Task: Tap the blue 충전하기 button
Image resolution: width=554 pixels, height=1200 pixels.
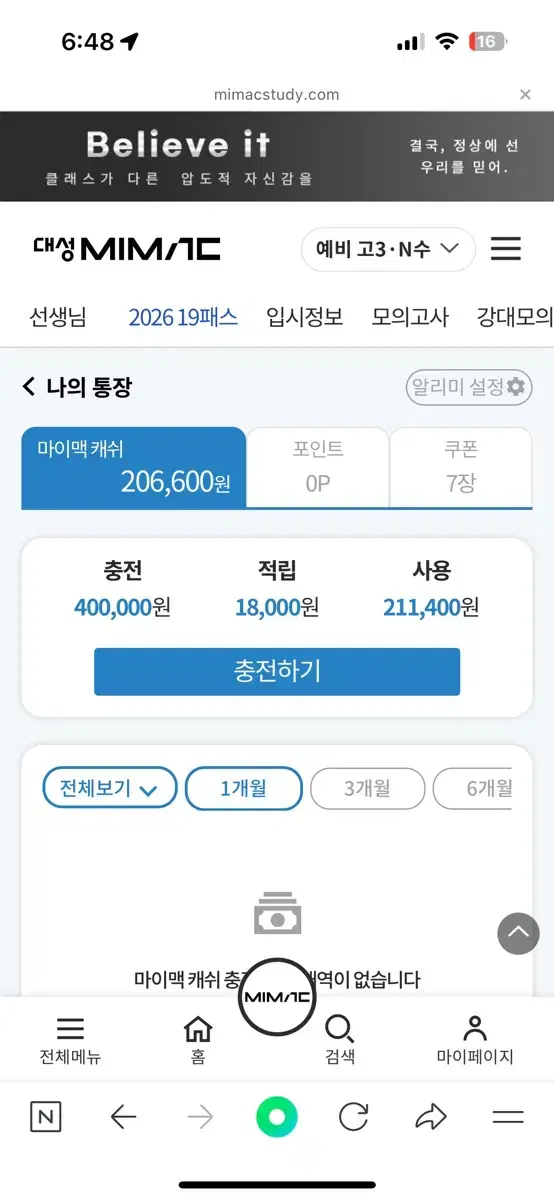Action: [x=277, y=671]
